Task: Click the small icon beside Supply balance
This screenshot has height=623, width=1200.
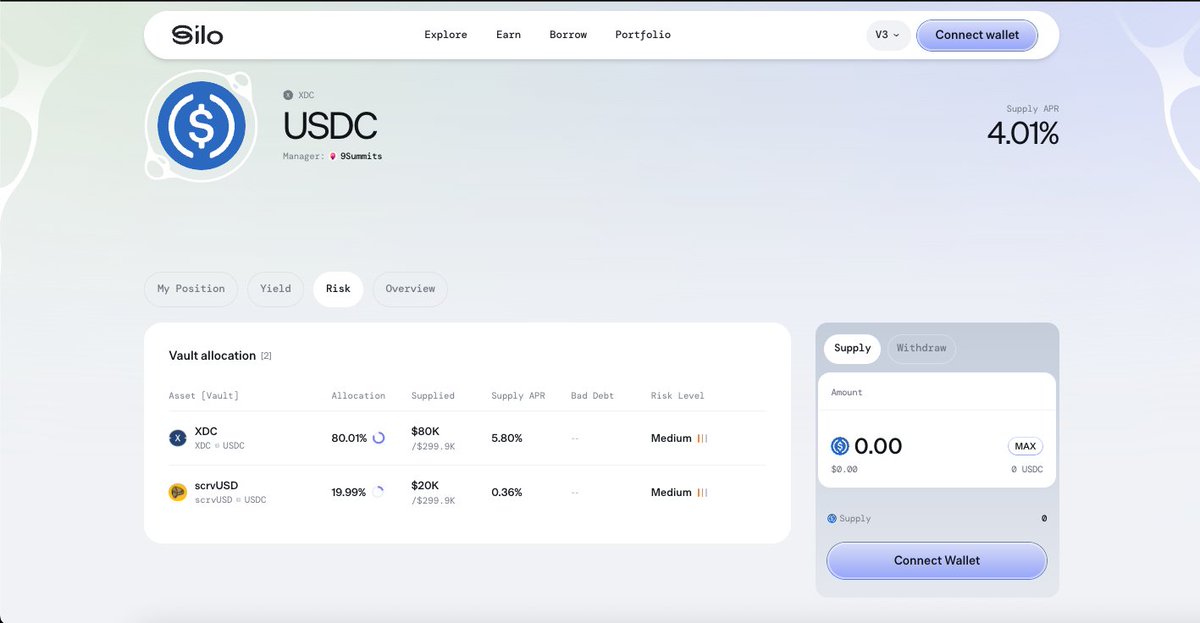Action: pyautogui.click(x=832, y=519)
